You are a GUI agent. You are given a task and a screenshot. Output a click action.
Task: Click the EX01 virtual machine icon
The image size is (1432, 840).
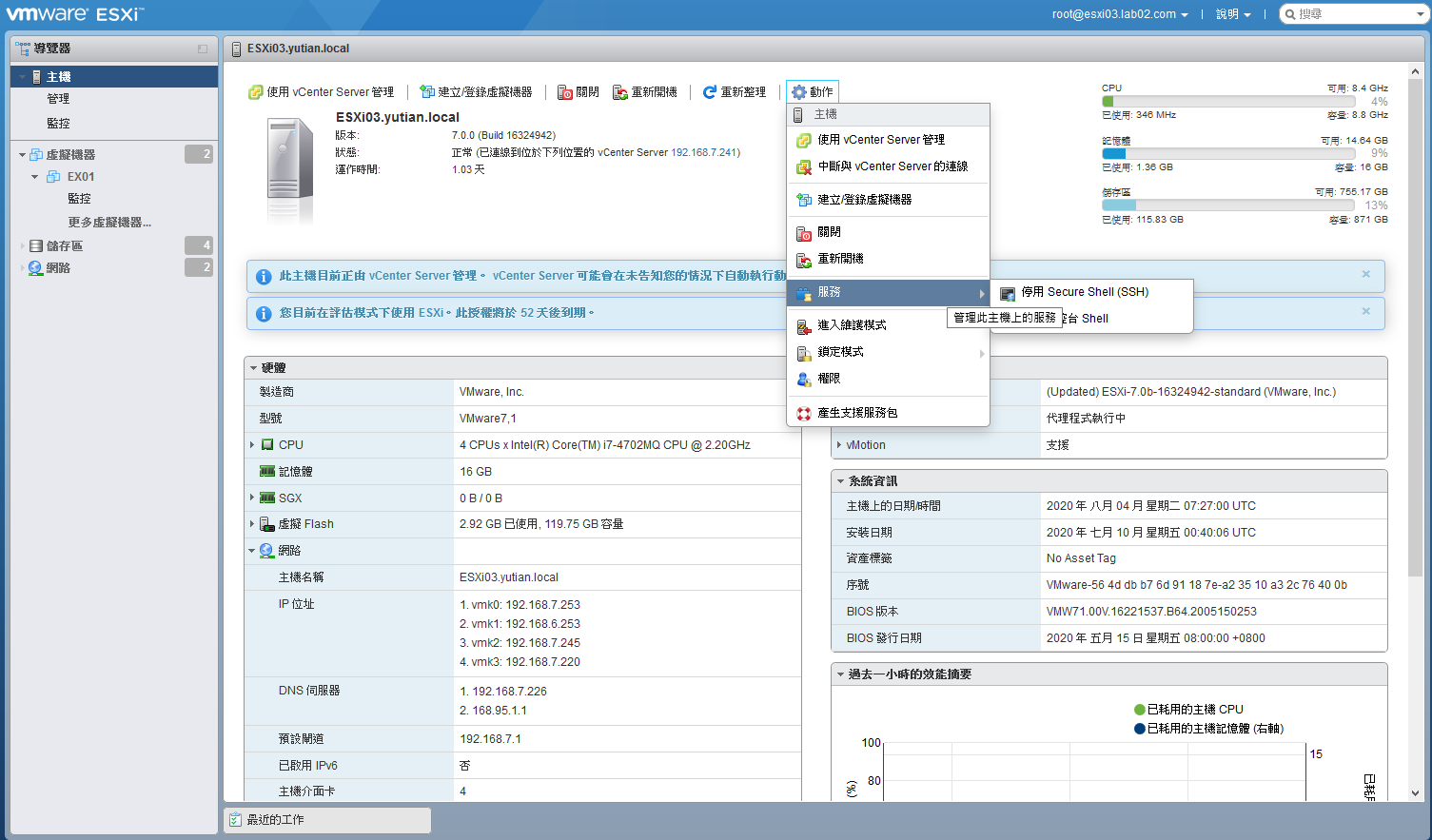(x=54, y=177)
